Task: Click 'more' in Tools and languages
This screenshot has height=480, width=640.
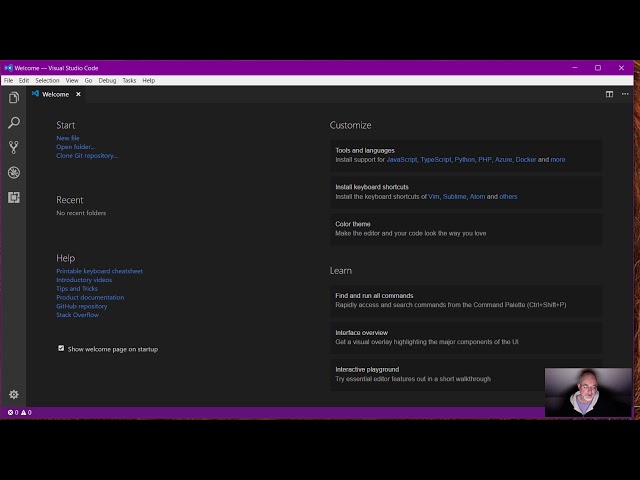Action: (x=558, y=160)
